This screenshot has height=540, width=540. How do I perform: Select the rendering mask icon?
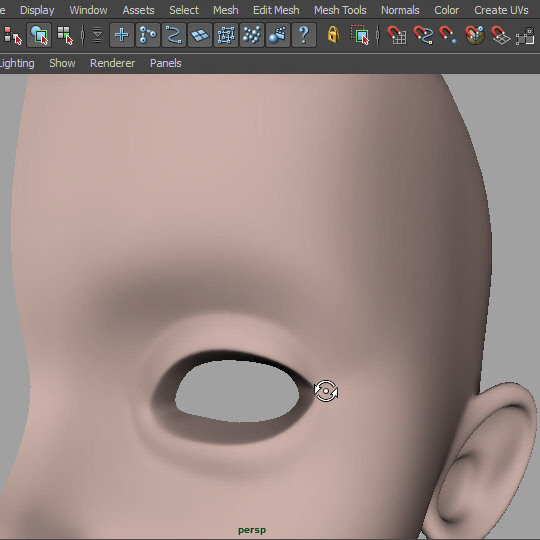pyautogui.click(x=278, y=35)
